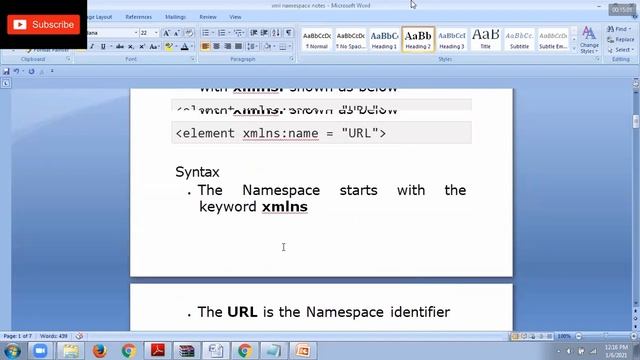Click the Replace button
The width and height of the screenshot is (640, 360).
point(620,40)
